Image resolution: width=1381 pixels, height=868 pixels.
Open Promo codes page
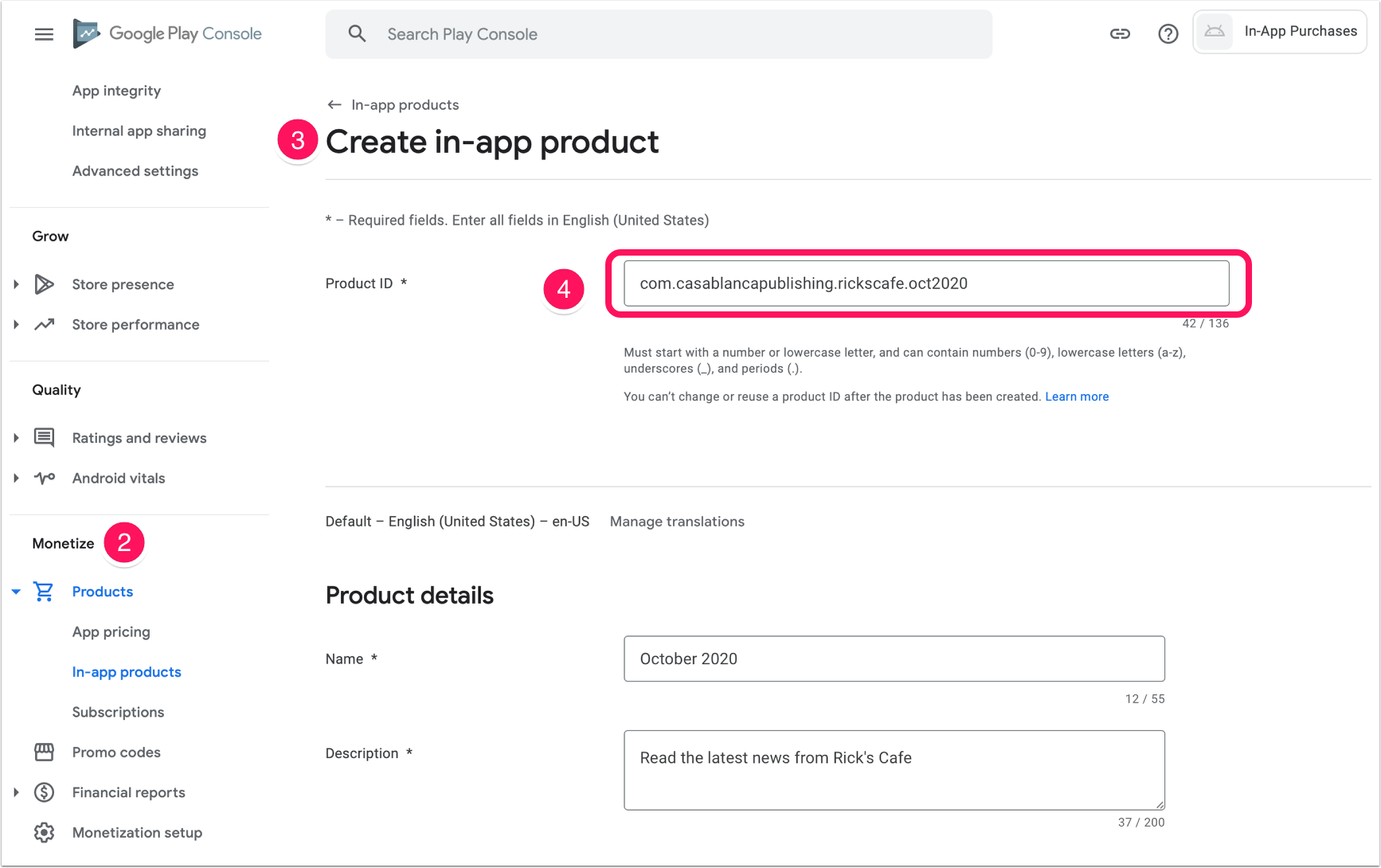pyautogui.click(x=116, y=753)
